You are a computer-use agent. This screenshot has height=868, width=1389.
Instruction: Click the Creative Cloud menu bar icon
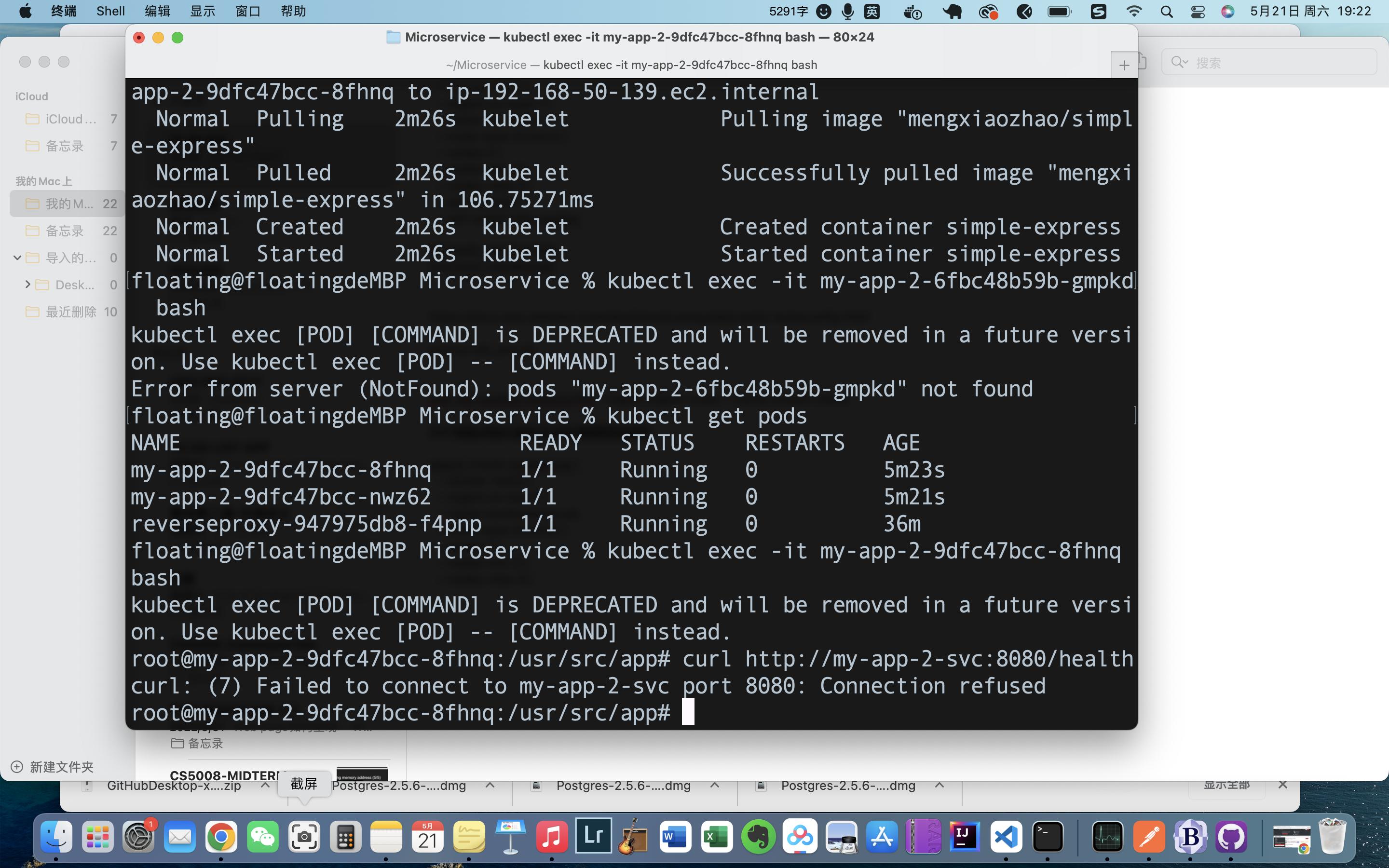coord(988,12)
